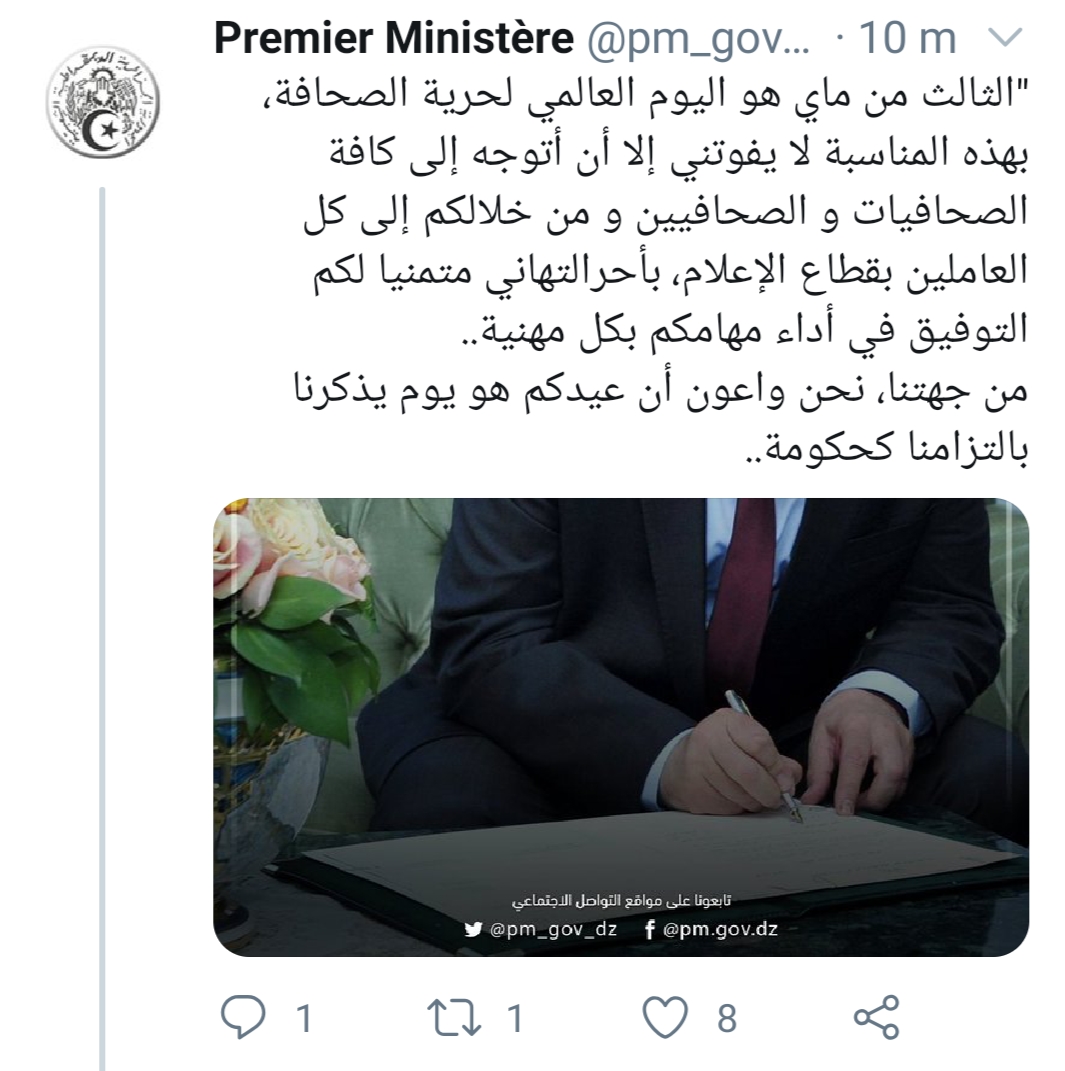Click the Facebook logo in the image

point(650,929)
